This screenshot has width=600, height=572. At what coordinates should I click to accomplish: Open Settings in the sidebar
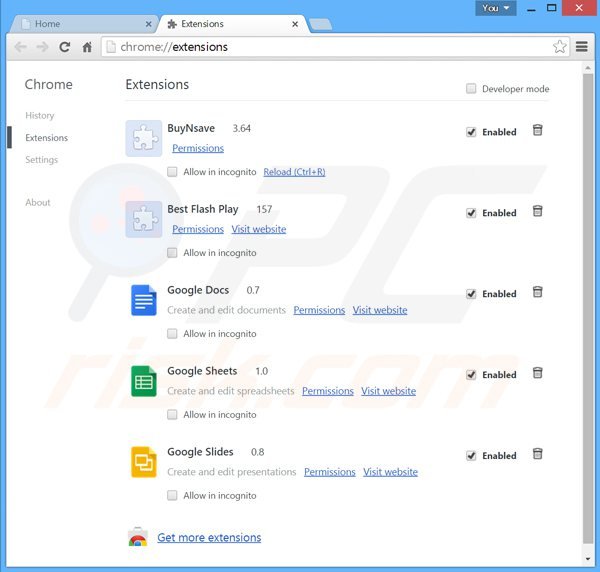42,160
